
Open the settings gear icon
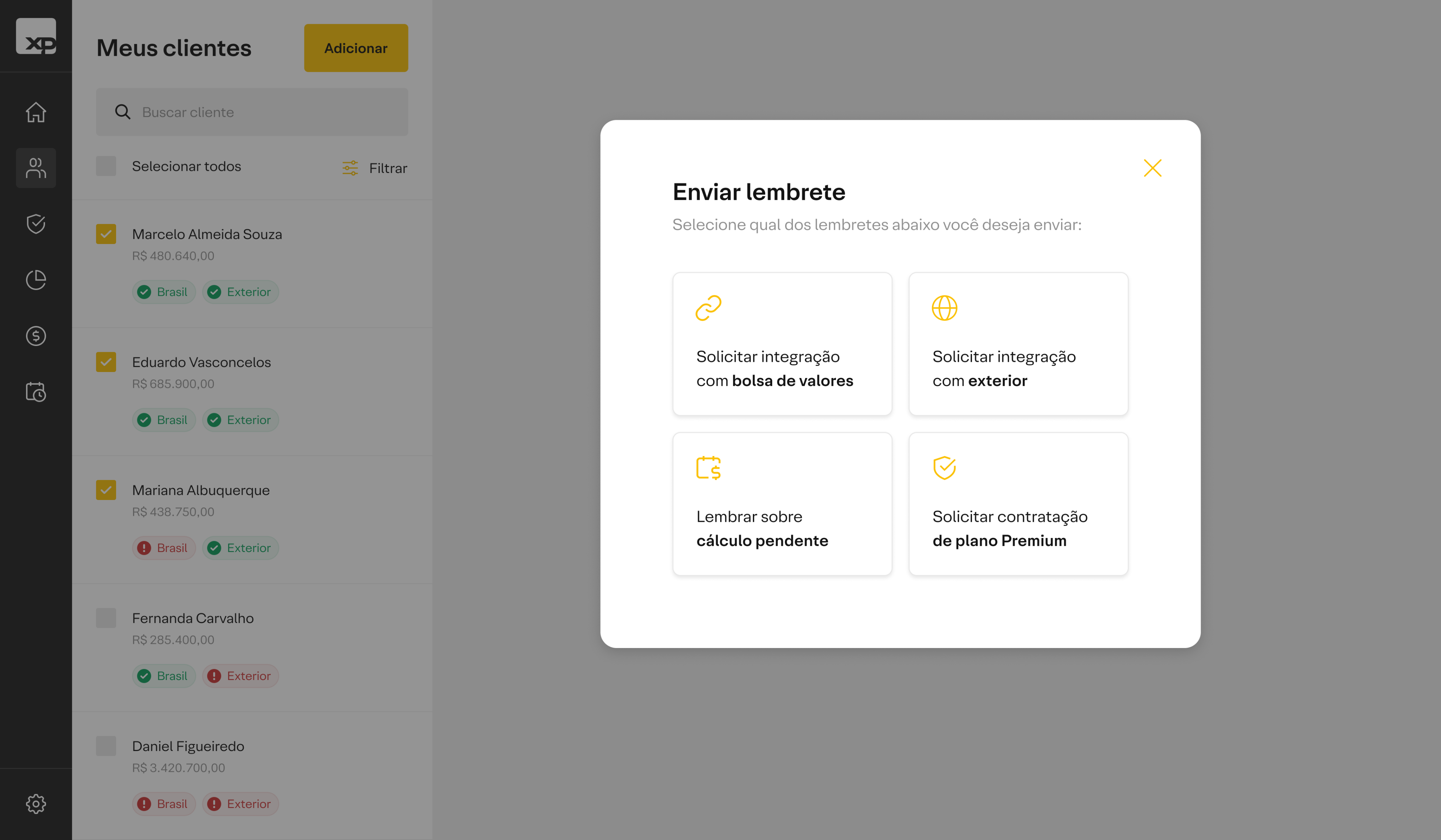(36, 804)
